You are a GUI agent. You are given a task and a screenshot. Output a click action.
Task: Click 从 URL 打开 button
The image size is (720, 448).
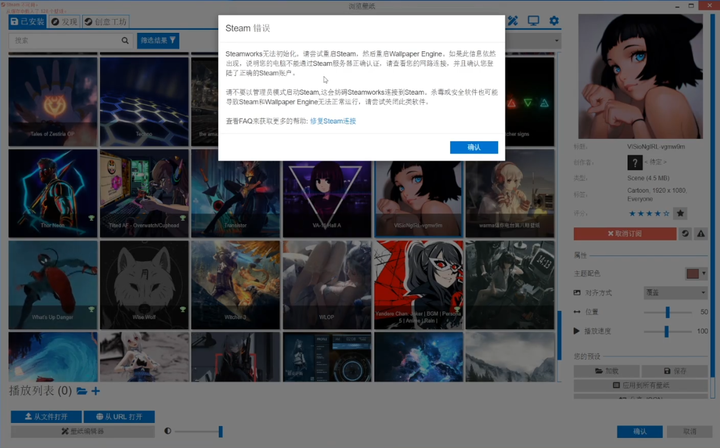tap(119, 416)
